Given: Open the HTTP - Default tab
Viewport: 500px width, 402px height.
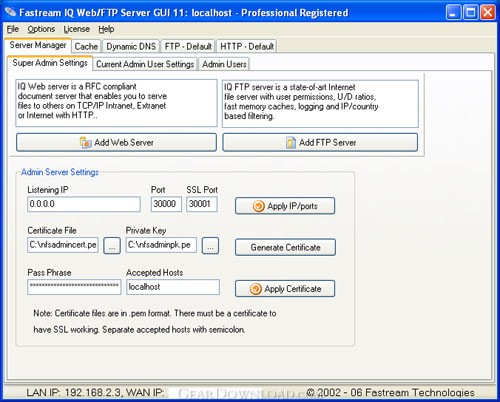Looking at the screenshot, I should 247,46.
